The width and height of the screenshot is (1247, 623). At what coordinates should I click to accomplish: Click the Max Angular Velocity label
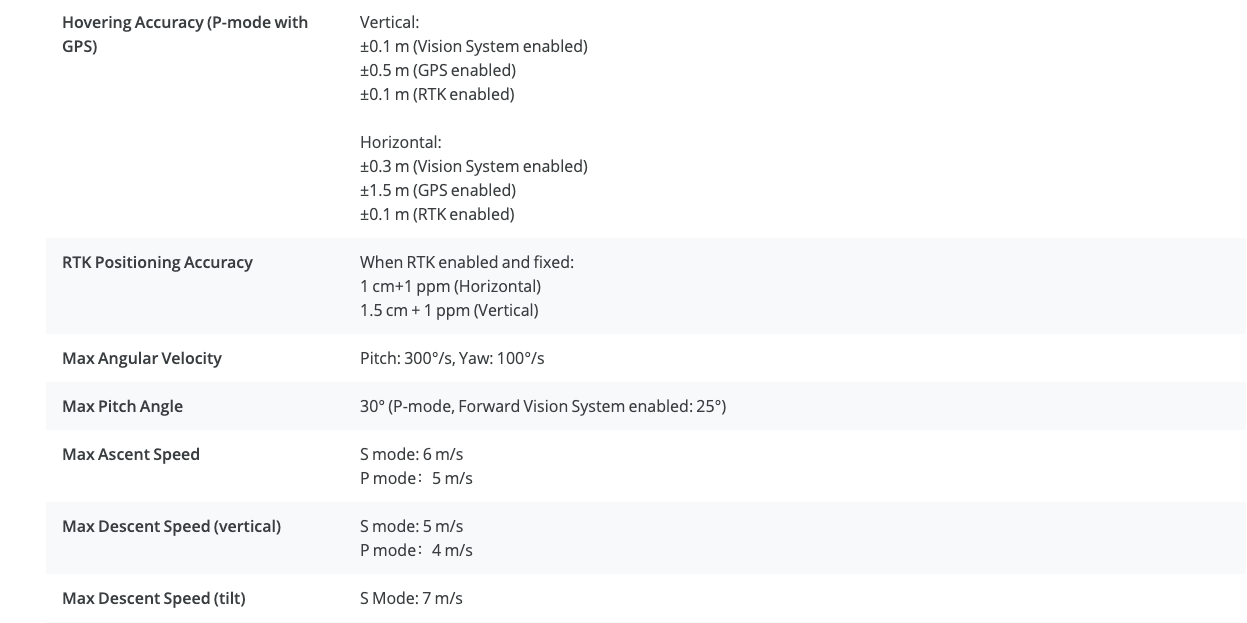click(142, 358)
